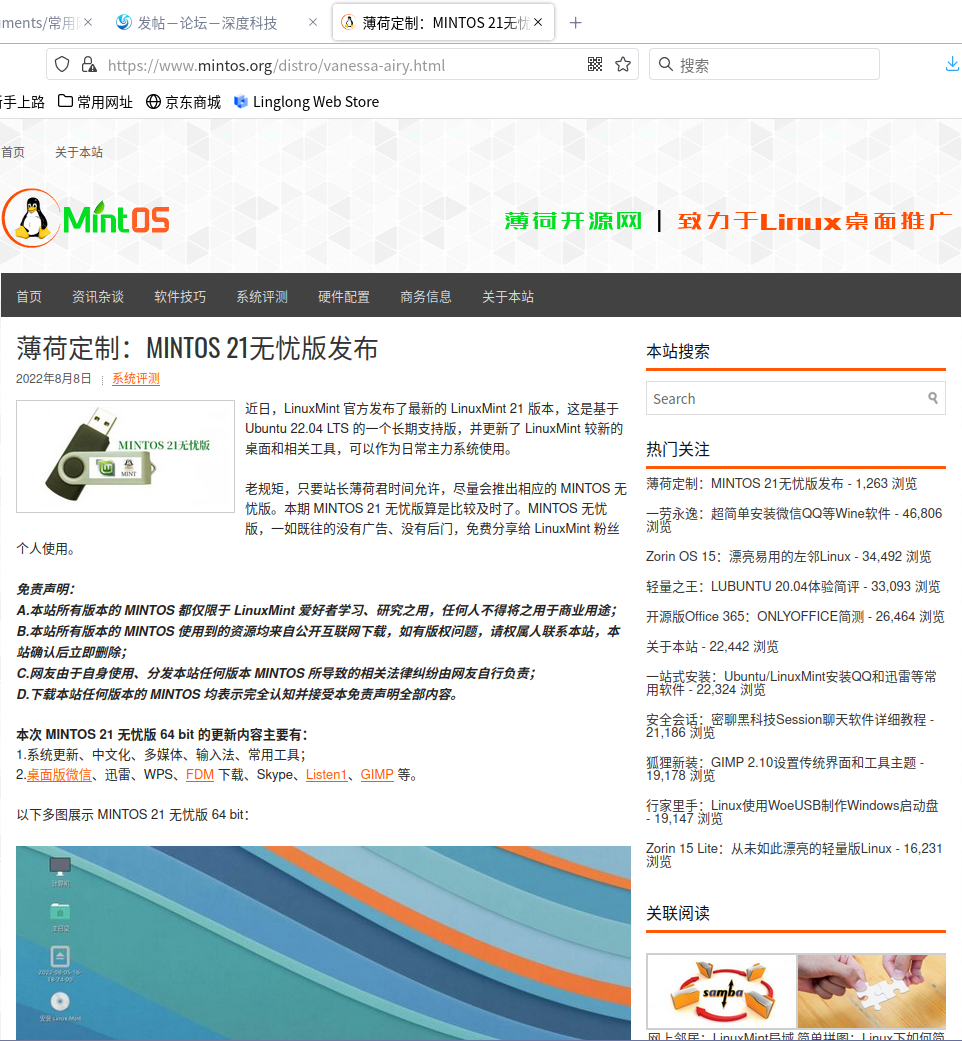
Task: Click the samba network tutorial thumbnail
Action: pos(721,991)
